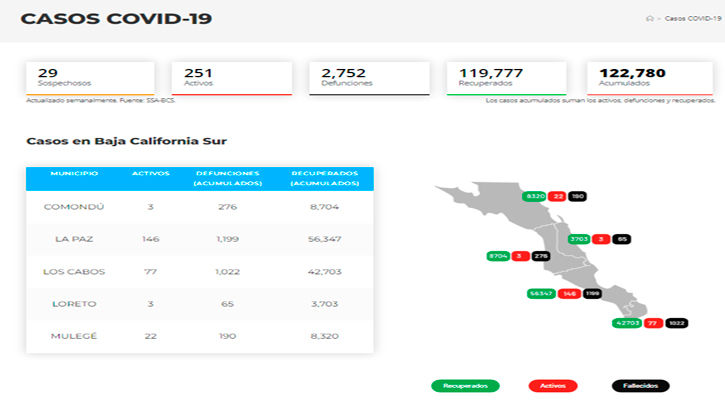Select the 251 Activos stat card
This screenshot has width=725, height=400.
(232, 79)
